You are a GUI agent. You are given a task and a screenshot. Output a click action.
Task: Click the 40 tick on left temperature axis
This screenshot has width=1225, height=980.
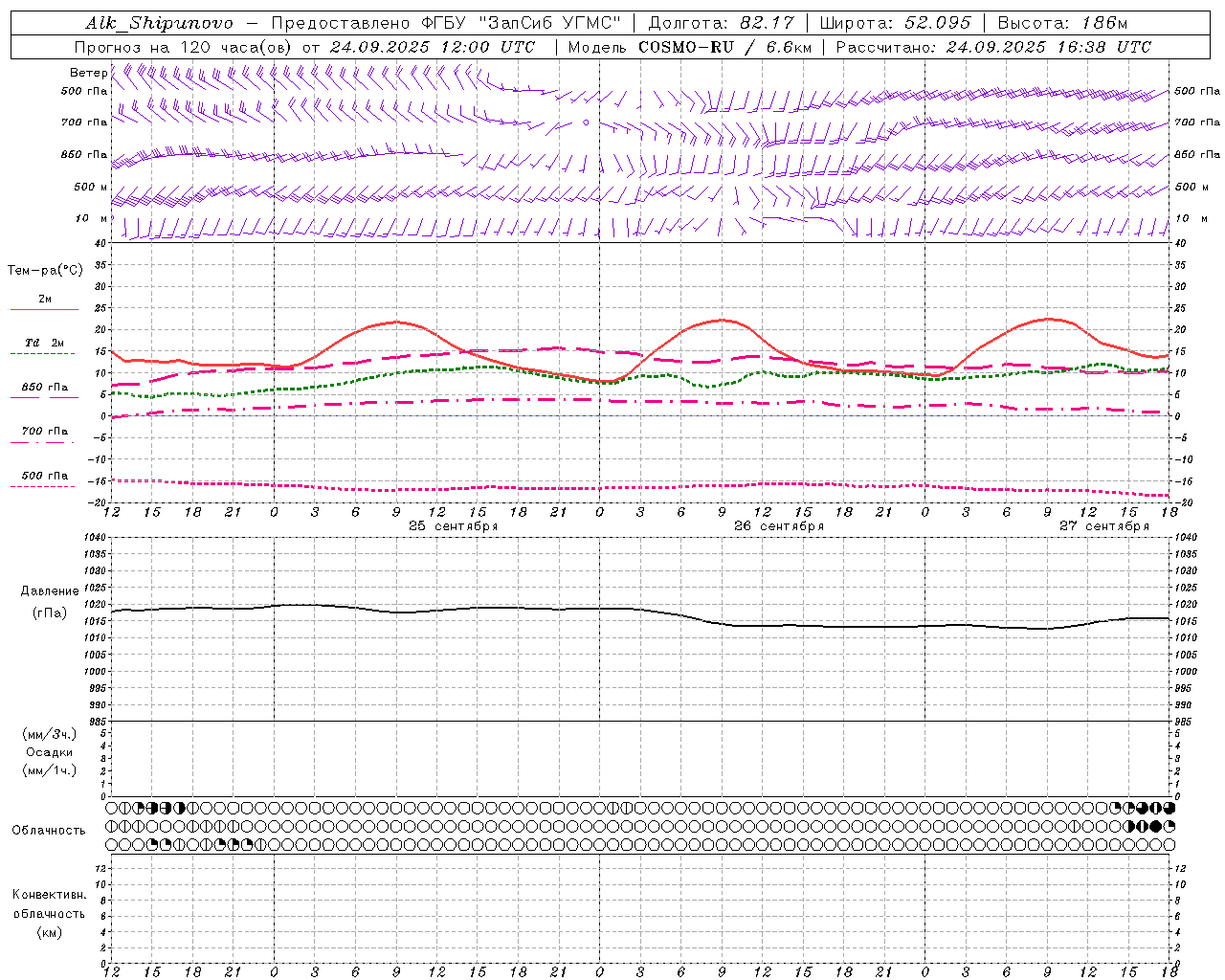(x=101, y=244)
